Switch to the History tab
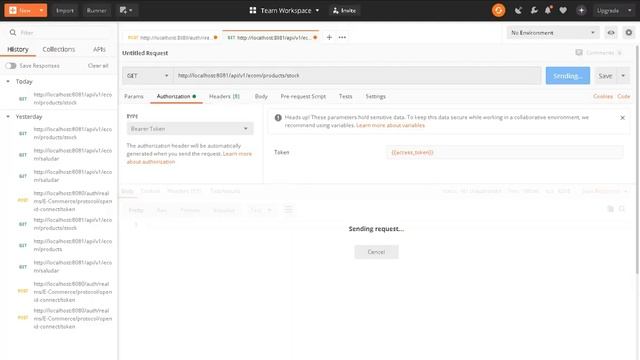 click(x=18, y=49)
